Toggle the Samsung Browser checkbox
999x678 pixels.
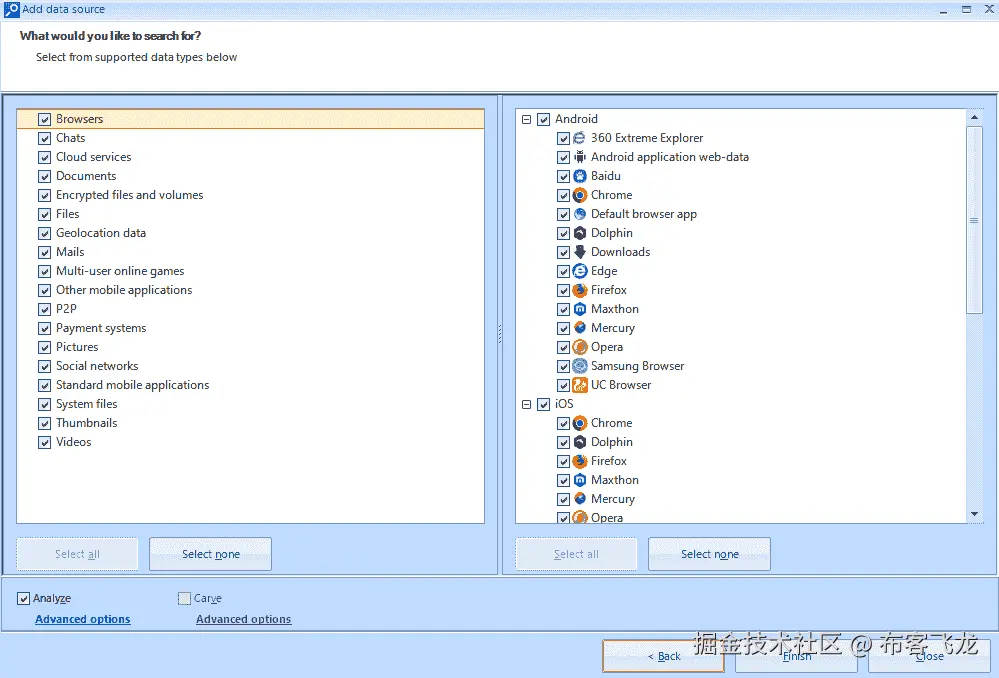(563, 366)
